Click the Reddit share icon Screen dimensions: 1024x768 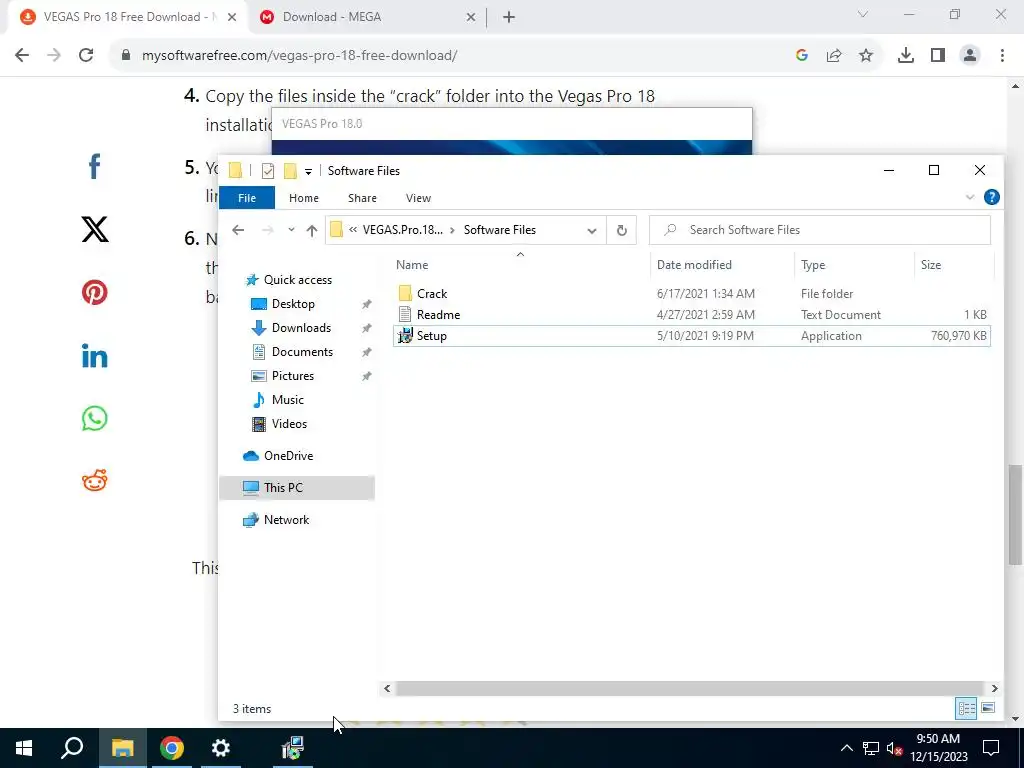(x=95, y=481)
